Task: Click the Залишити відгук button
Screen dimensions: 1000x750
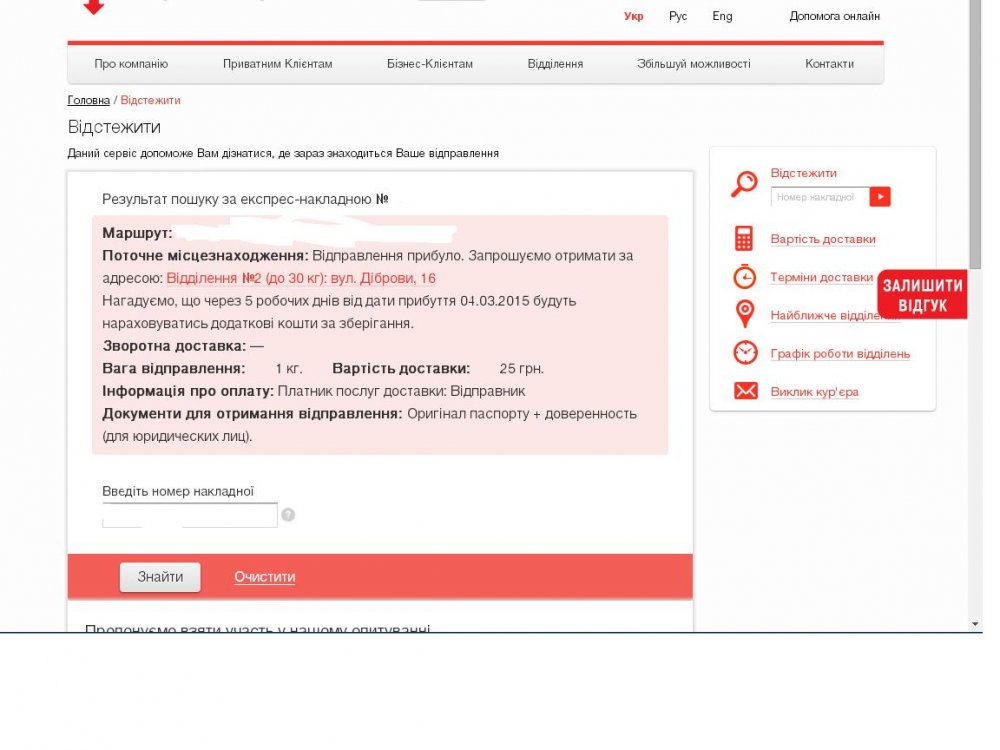Action: 922,295
